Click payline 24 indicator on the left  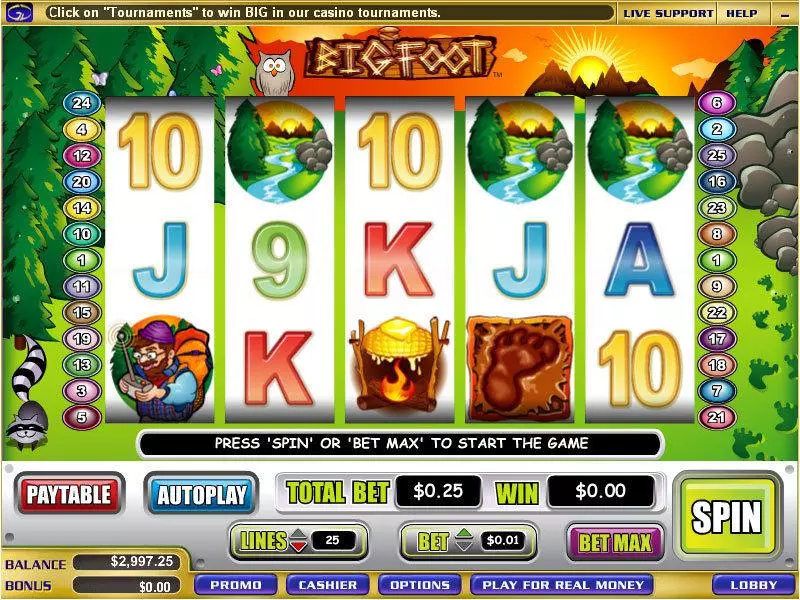(81, 103)
